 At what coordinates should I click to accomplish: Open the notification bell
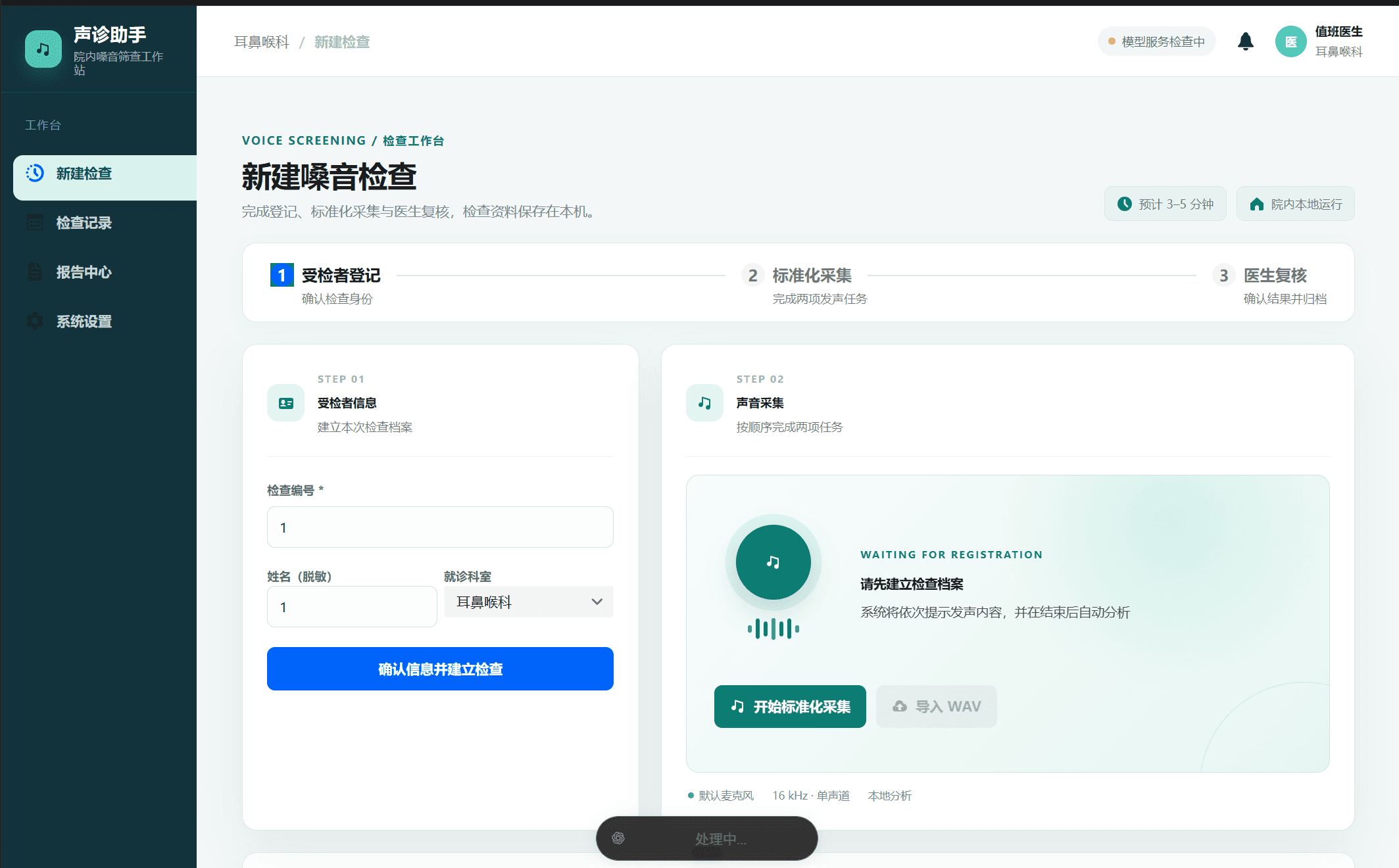[1245, 41]
